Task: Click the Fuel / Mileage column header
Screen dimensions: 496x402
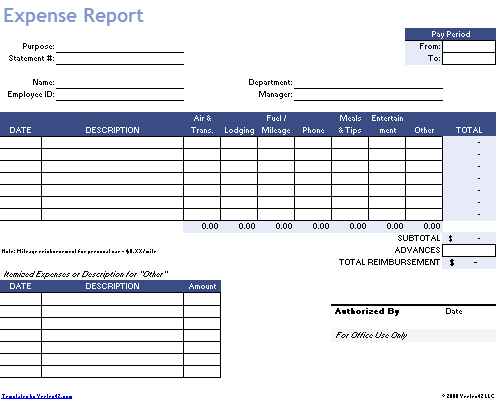Action: [276, 124]
